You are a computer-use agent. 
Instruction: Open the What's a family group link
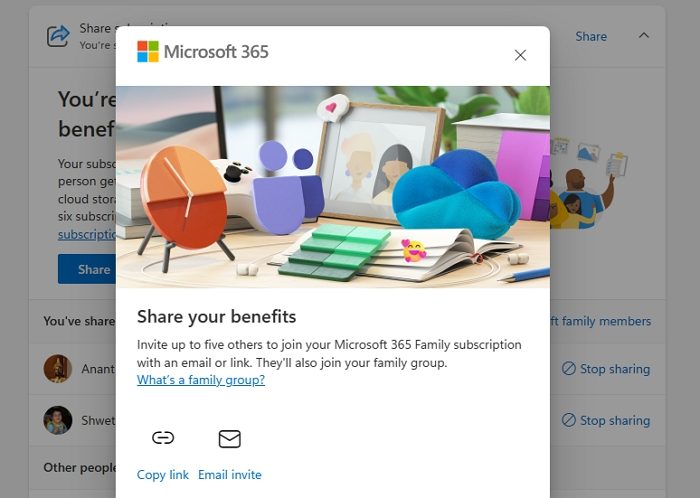(200, 380)
